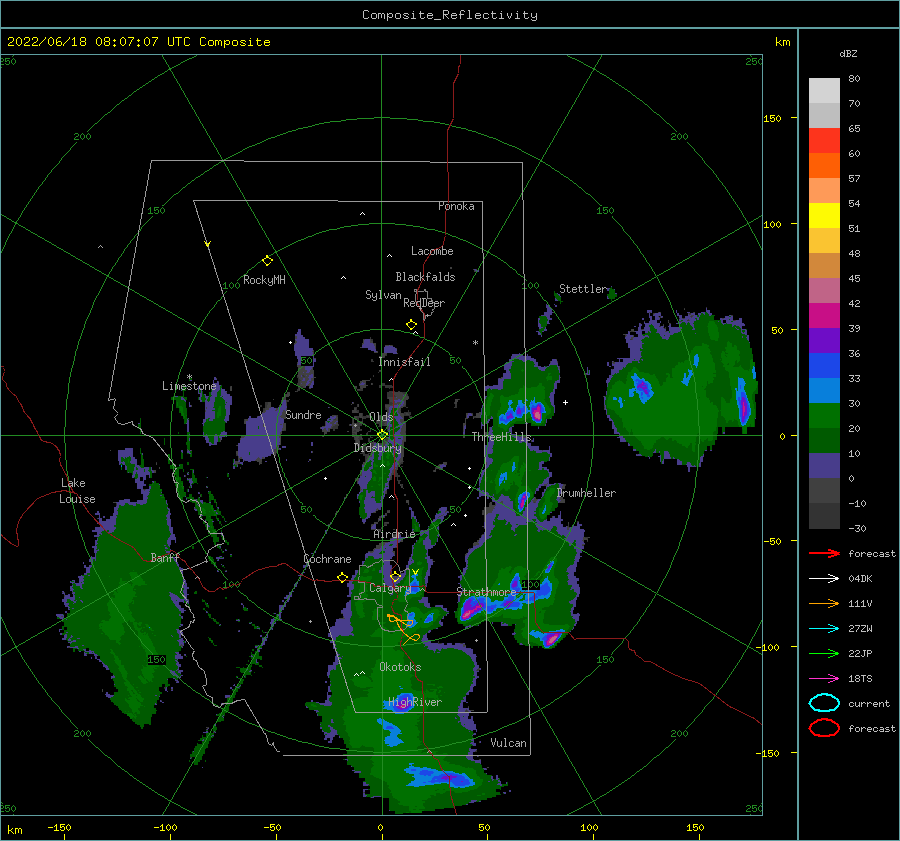Screen dimensions: 900x841
Task: Click the Sundre city label
Action: click(x=304, y=414)
